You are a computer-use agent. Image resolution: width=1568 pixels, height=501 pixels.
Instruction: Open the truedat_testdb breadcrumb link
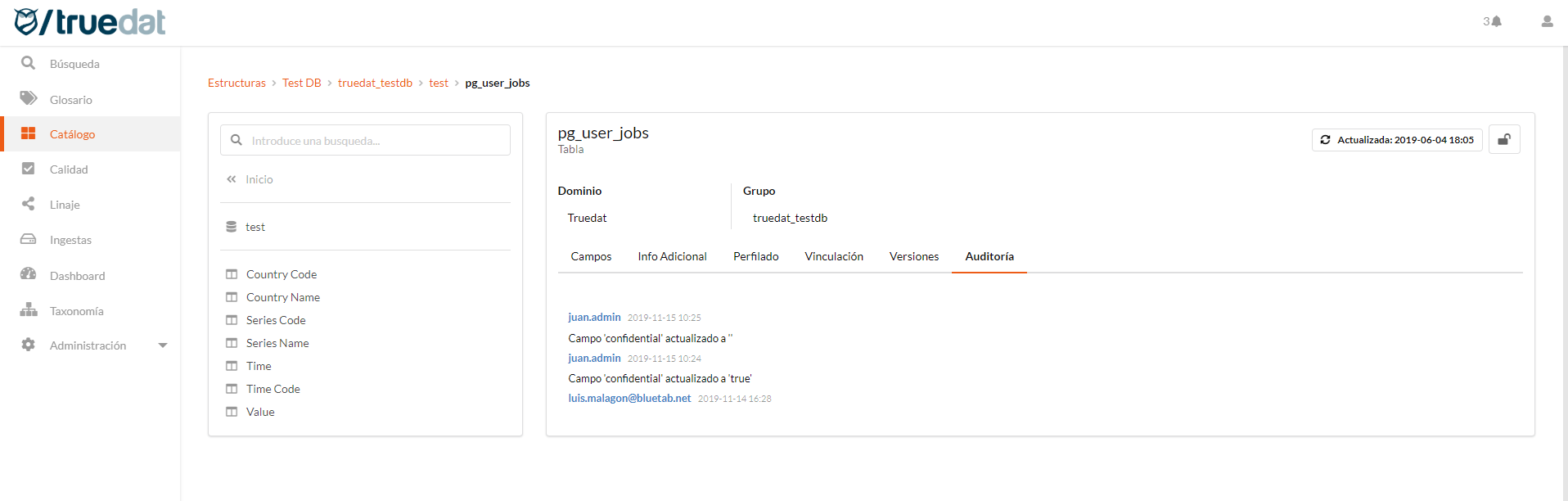375,83
